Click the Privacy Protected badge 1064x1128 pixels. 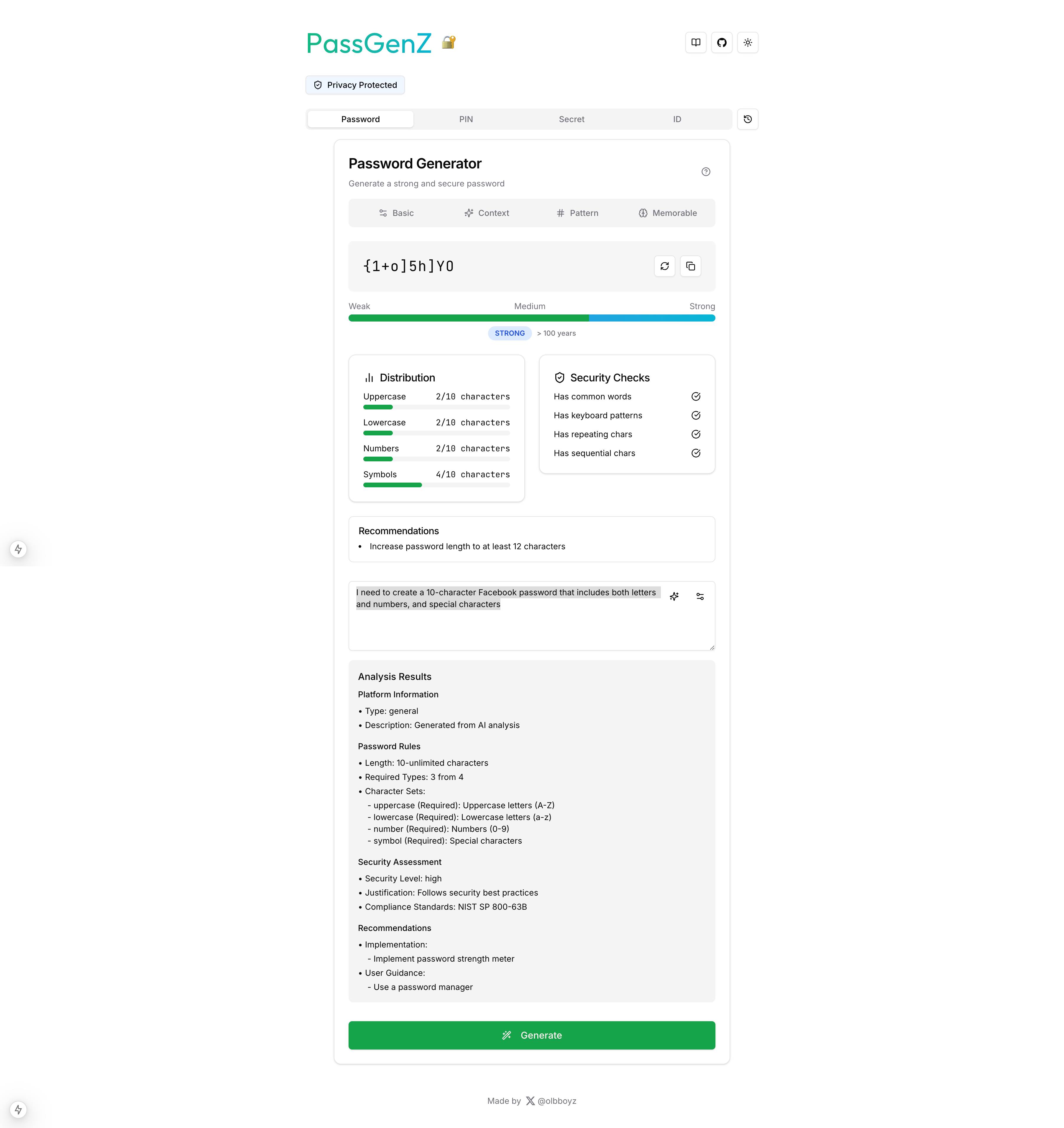pos(355,85)
